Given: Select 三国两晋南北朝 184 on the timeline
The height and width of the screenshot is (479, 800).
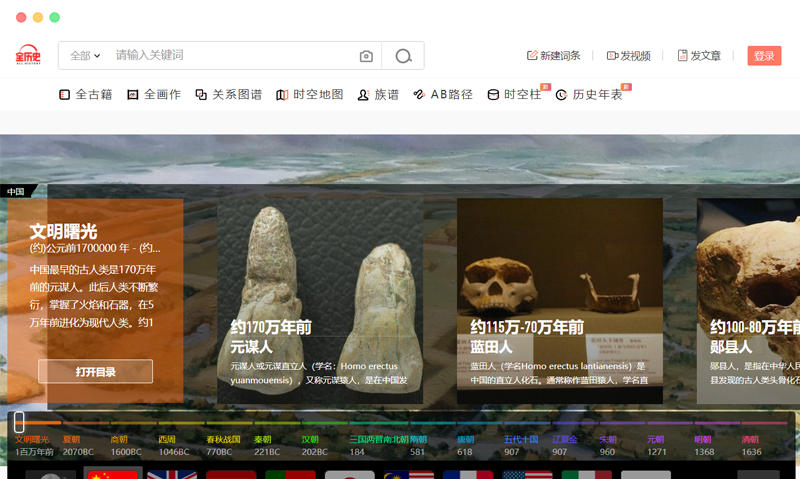Looking at the screenshot, I should [380, 445].
